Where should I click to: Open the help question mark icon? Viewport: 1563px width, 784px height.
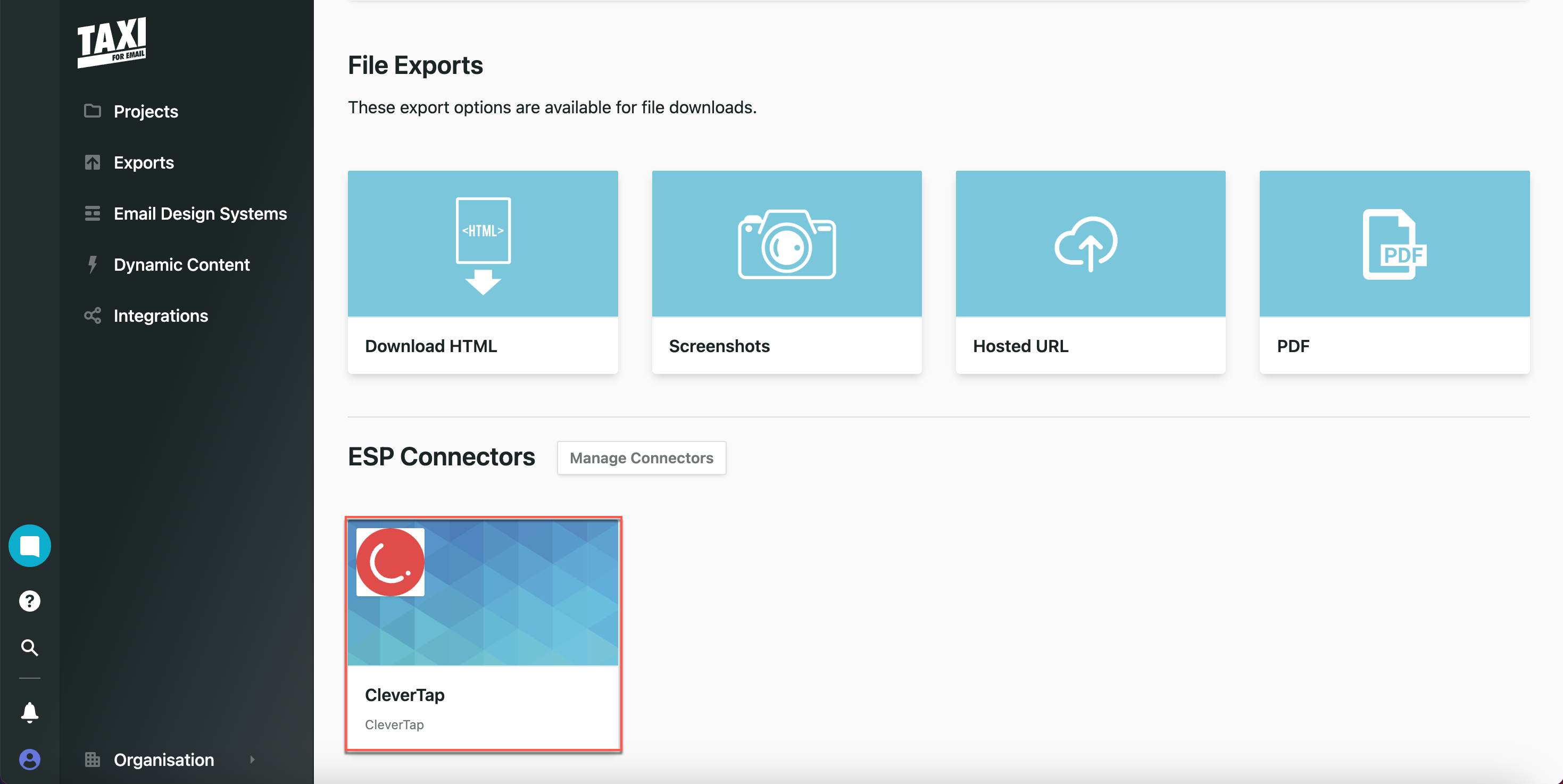[30, 600]
